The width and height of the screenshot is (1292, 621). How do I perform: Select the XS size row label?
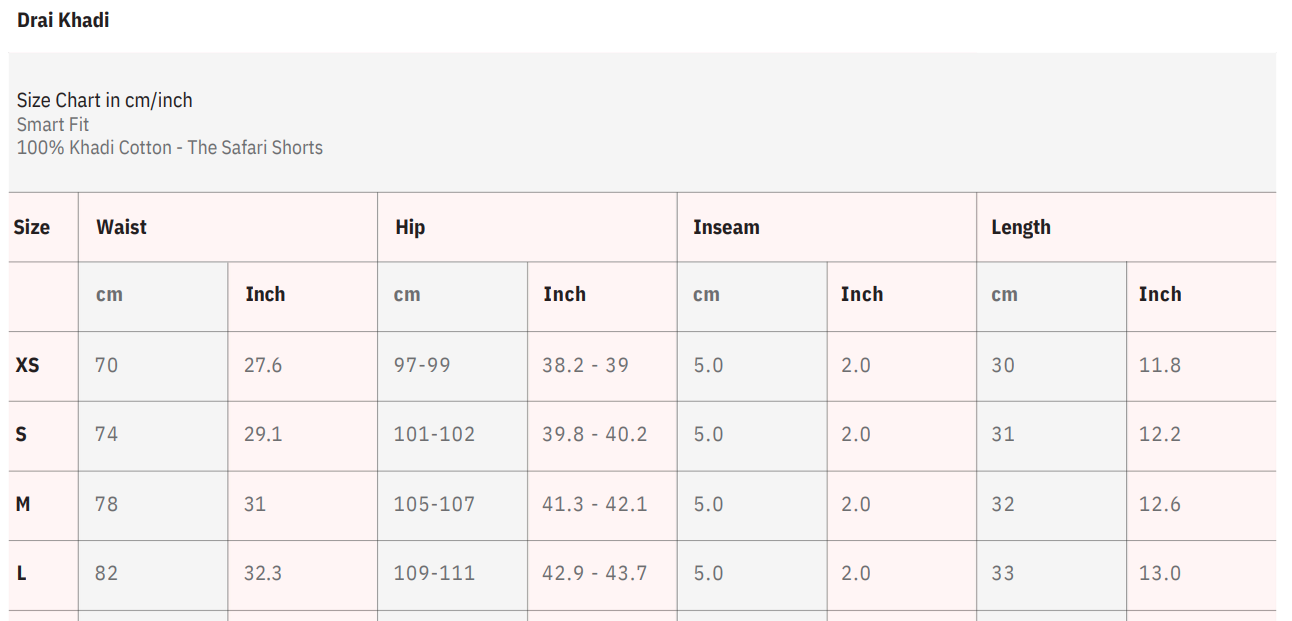[27, 365]
